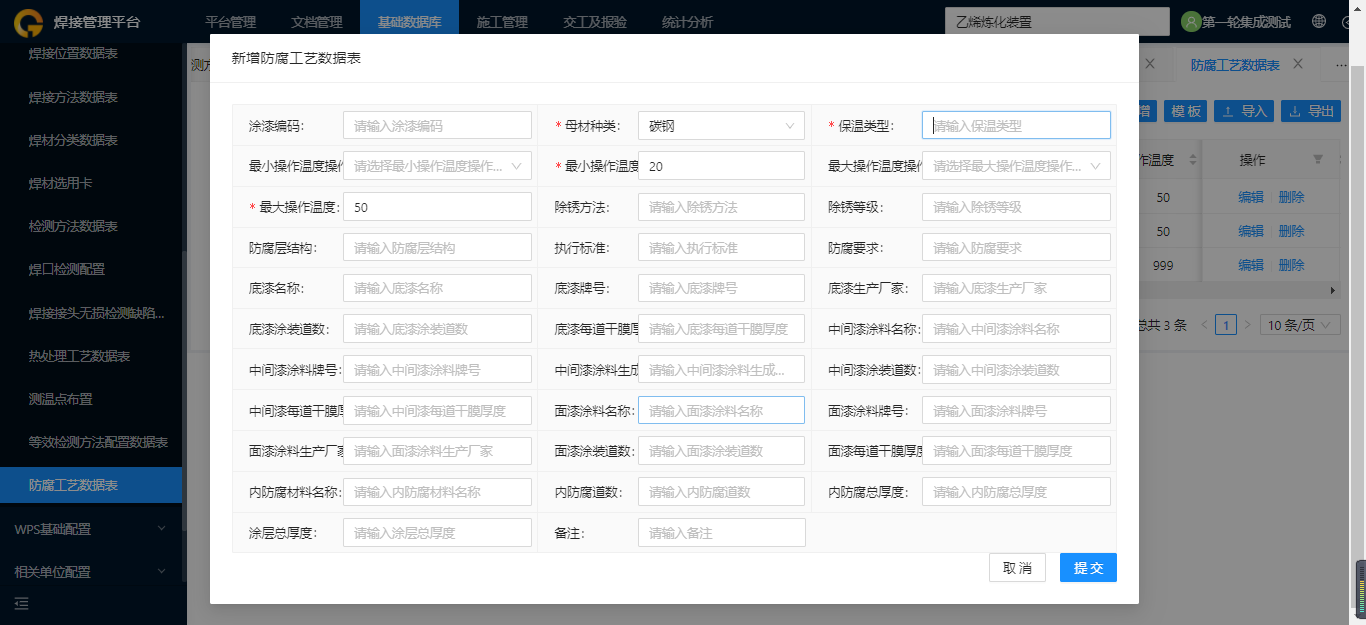Click the filter icon in 操作 column
The width and height of the screenshot is (1366, 625).
1317,160
